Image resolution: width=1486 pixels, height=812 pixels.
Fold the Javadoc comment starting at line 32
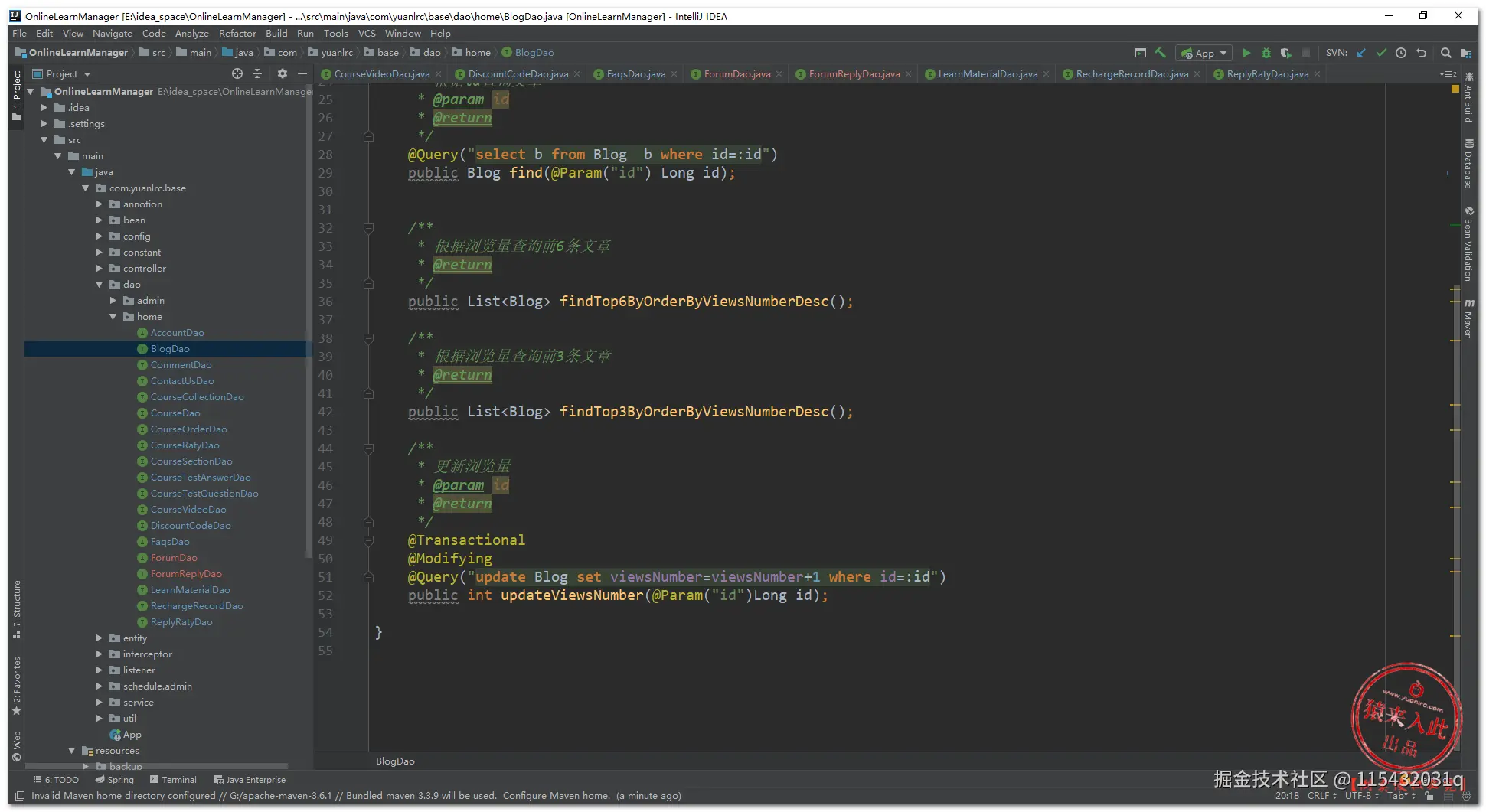[368, 228]
